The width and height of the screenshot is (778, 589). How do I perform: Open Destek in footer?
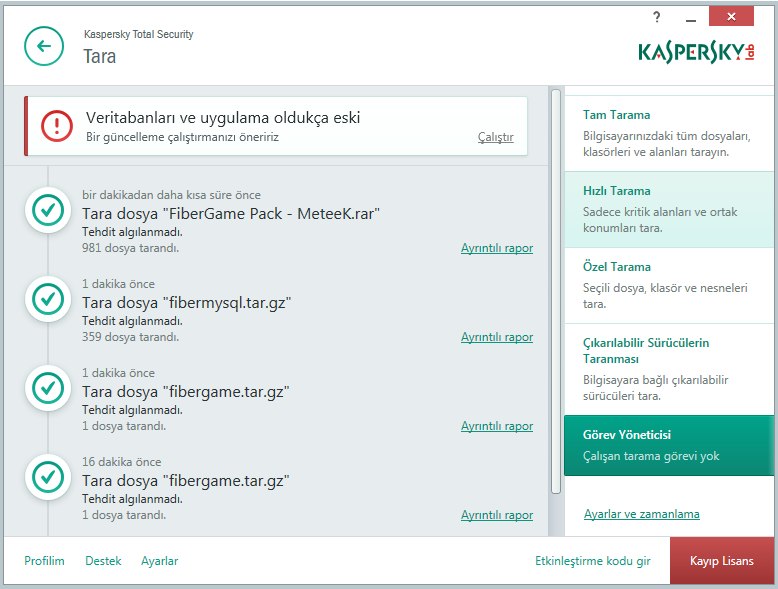[x=103, y=561]
